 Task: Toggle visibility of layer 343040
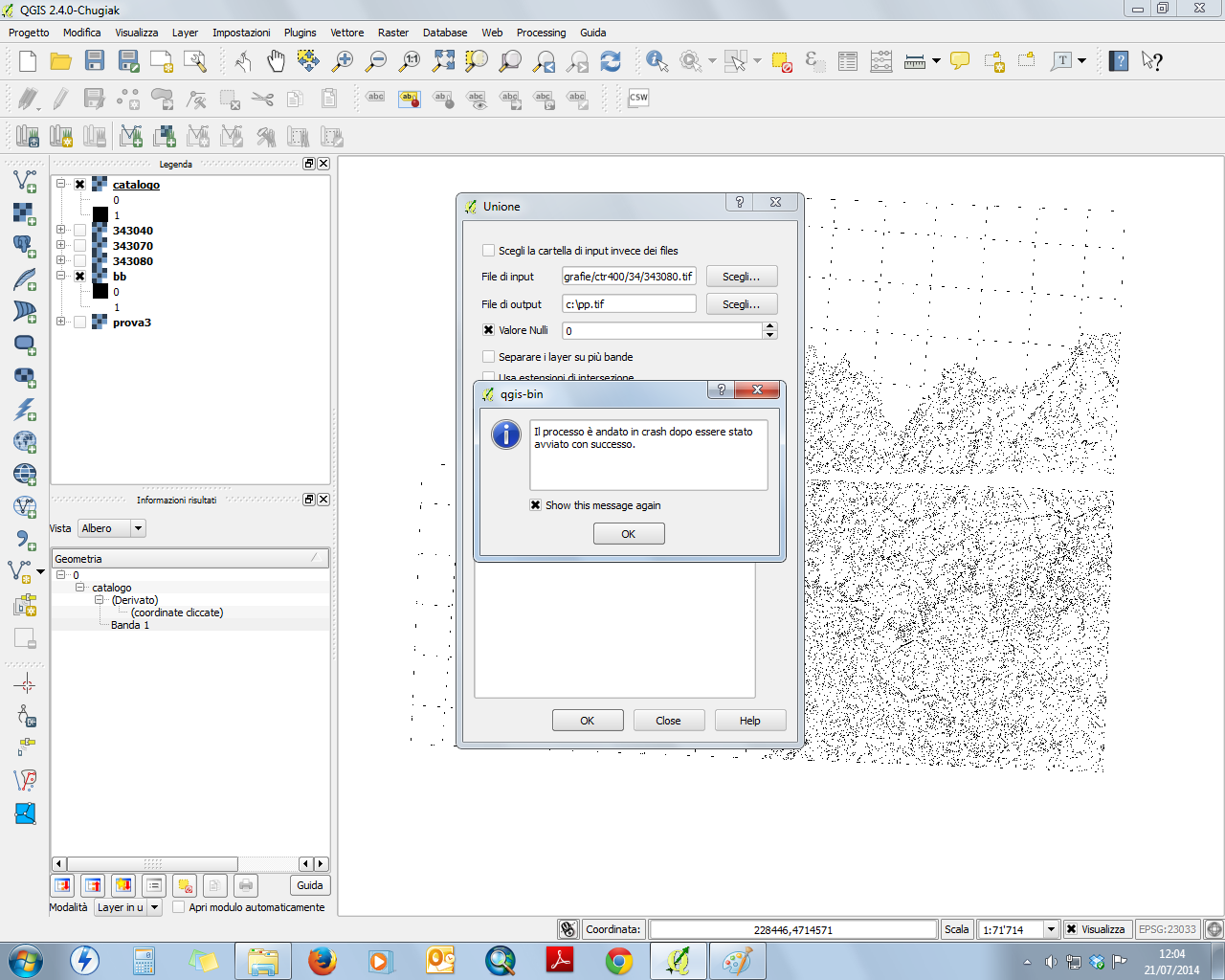tap(80, 231)
